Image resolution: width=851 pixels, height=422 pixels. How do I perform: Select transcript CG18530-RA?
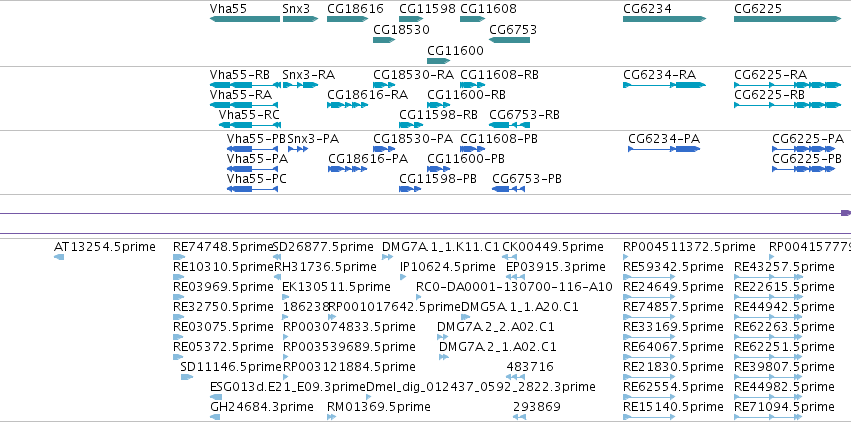(384, 85)
